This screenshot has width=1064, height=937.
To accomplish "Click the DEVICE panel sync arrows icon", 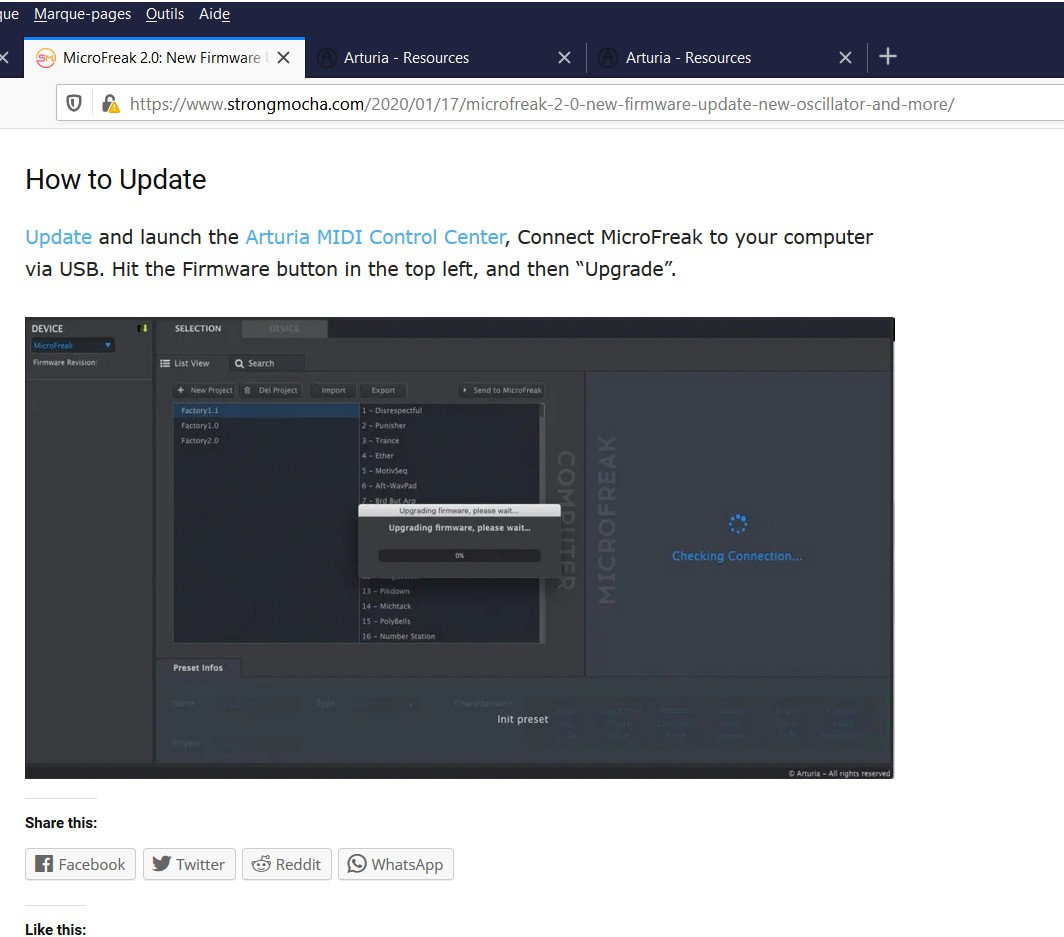I will tap(142, 328).
